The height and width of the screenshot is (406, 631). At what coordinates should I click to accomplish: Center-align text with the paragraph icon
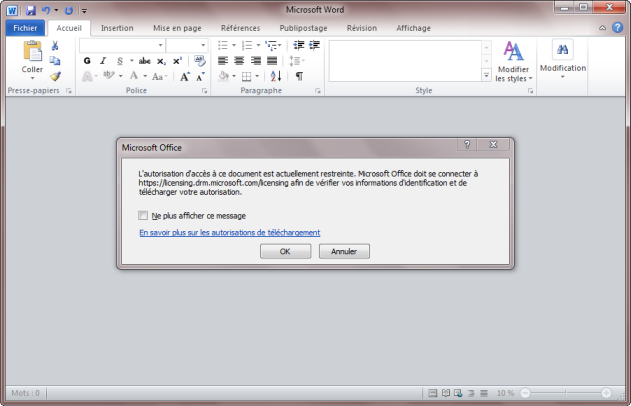pyautogui.click(x=240, y=61)
